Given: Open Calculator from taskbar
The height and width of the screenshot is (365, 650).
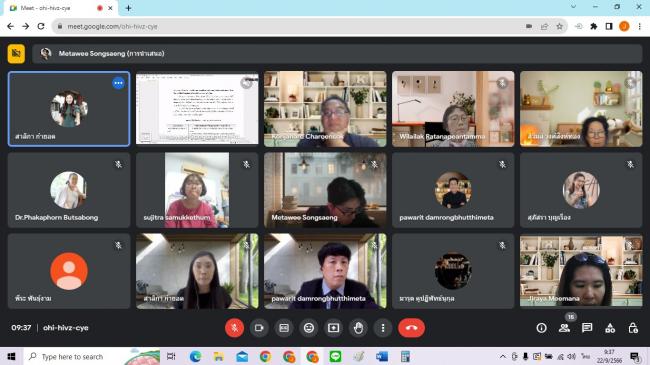Looking at the screenshot, I should [x=405, y=356].
